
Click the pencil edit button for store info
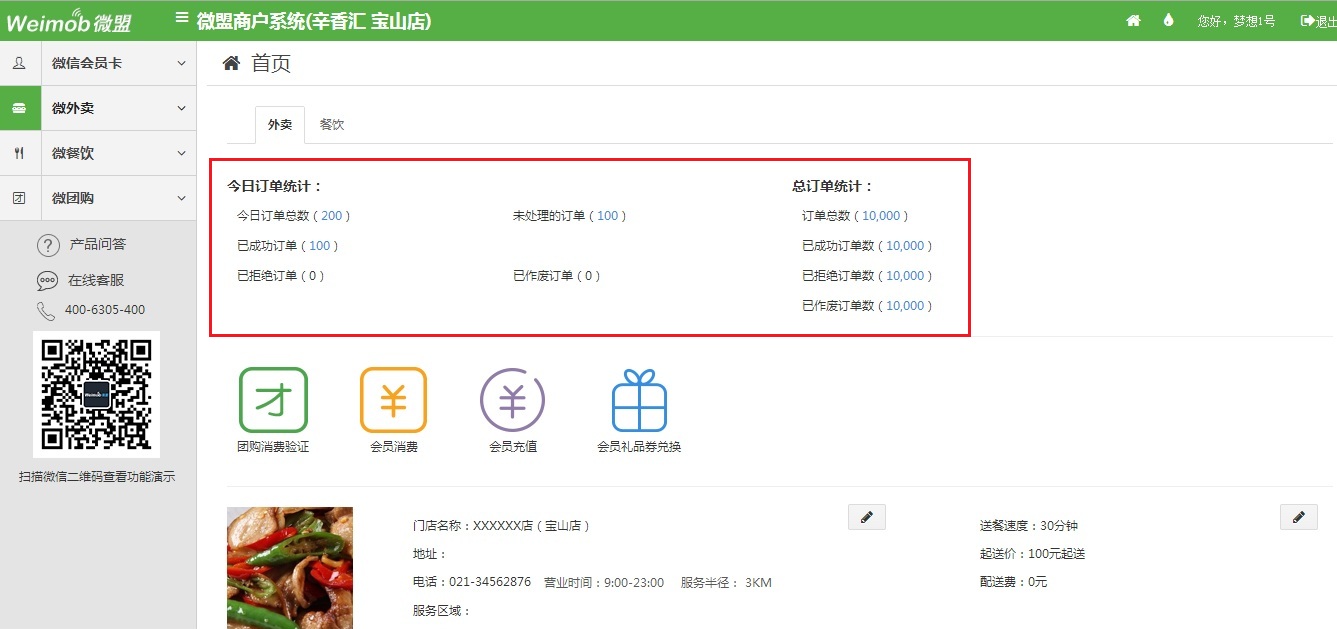(x=866, y=517)
